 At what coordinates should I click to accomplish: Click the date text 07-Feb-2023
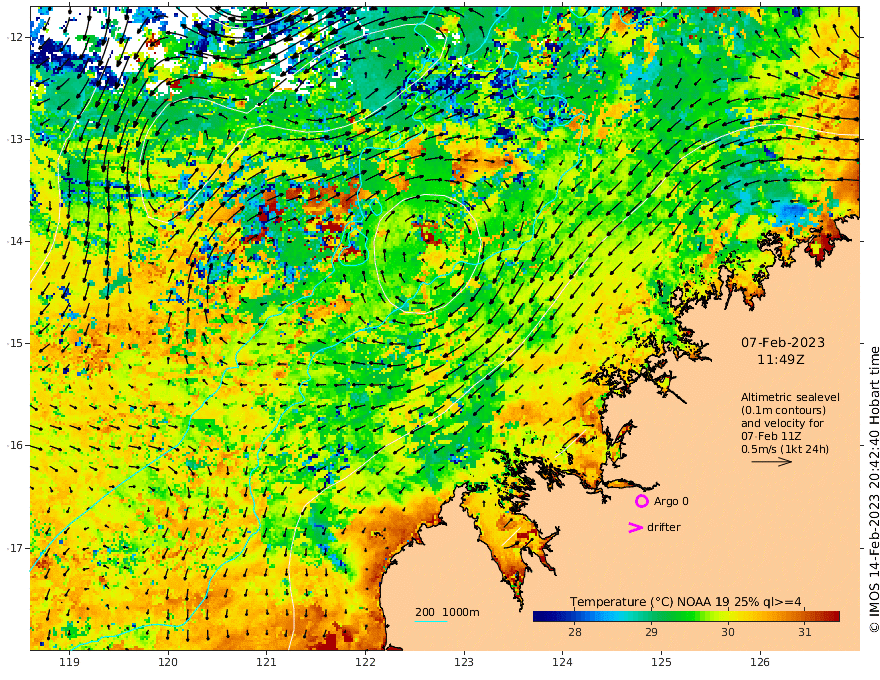pos(783,342)
